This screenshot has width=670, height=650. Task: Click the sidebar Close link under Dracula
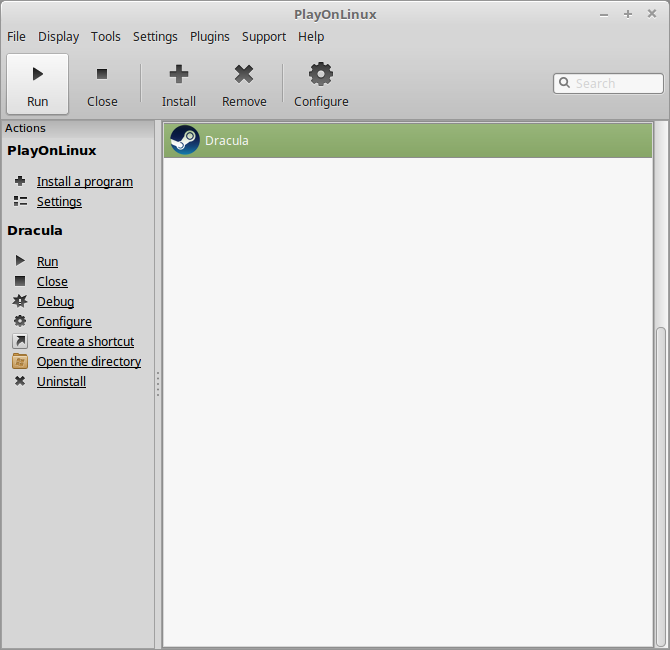[x=52, y=282]
